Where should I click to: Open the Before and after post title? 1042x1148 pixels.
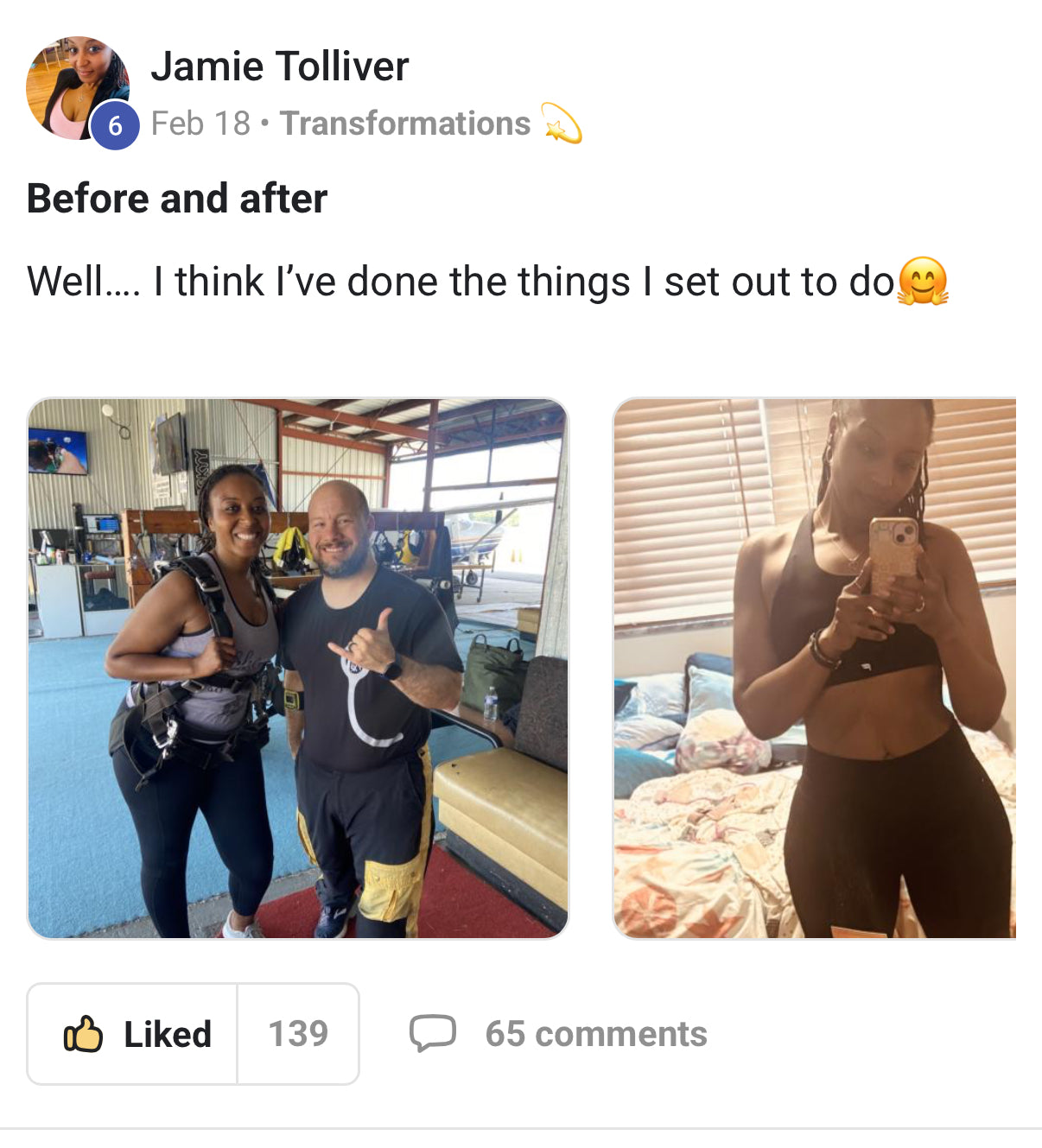177,199
